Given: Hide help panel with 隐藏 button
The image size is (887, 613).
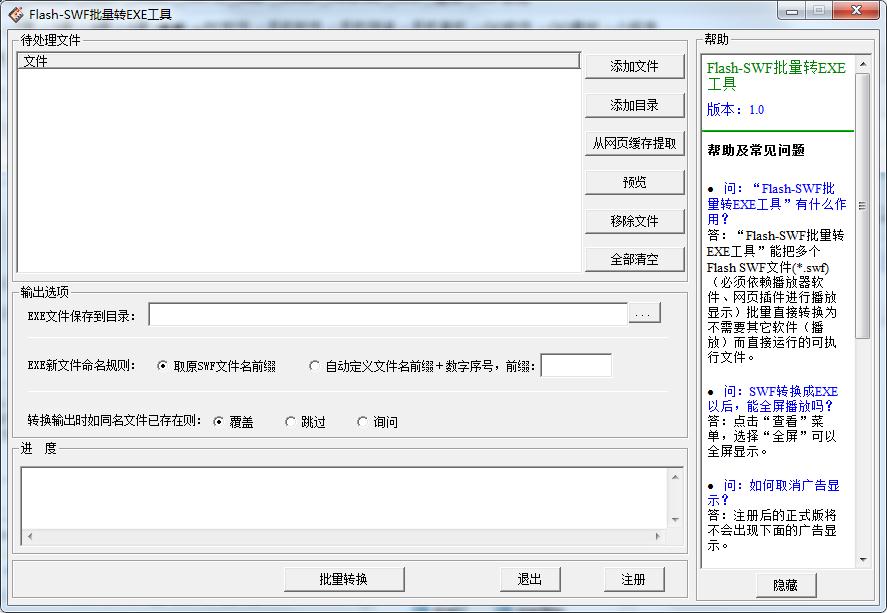Looking at the screenshot, I should [x=785, y=585].
